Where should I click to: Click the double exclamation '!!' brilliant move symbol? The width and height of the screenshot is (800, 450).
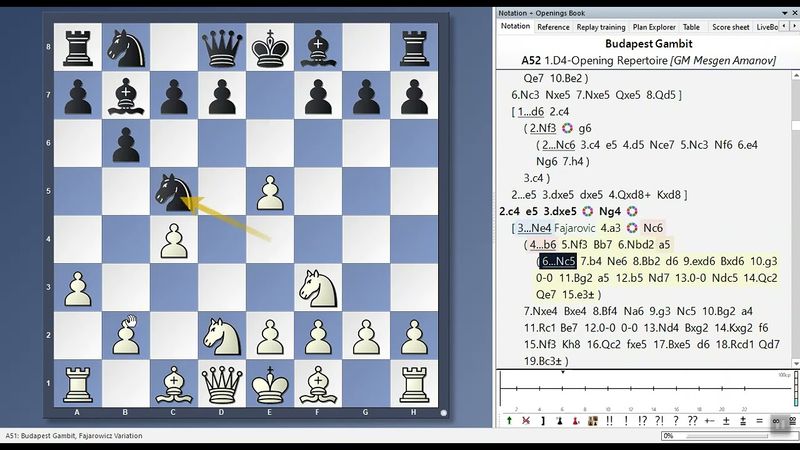tap(609, 421)
